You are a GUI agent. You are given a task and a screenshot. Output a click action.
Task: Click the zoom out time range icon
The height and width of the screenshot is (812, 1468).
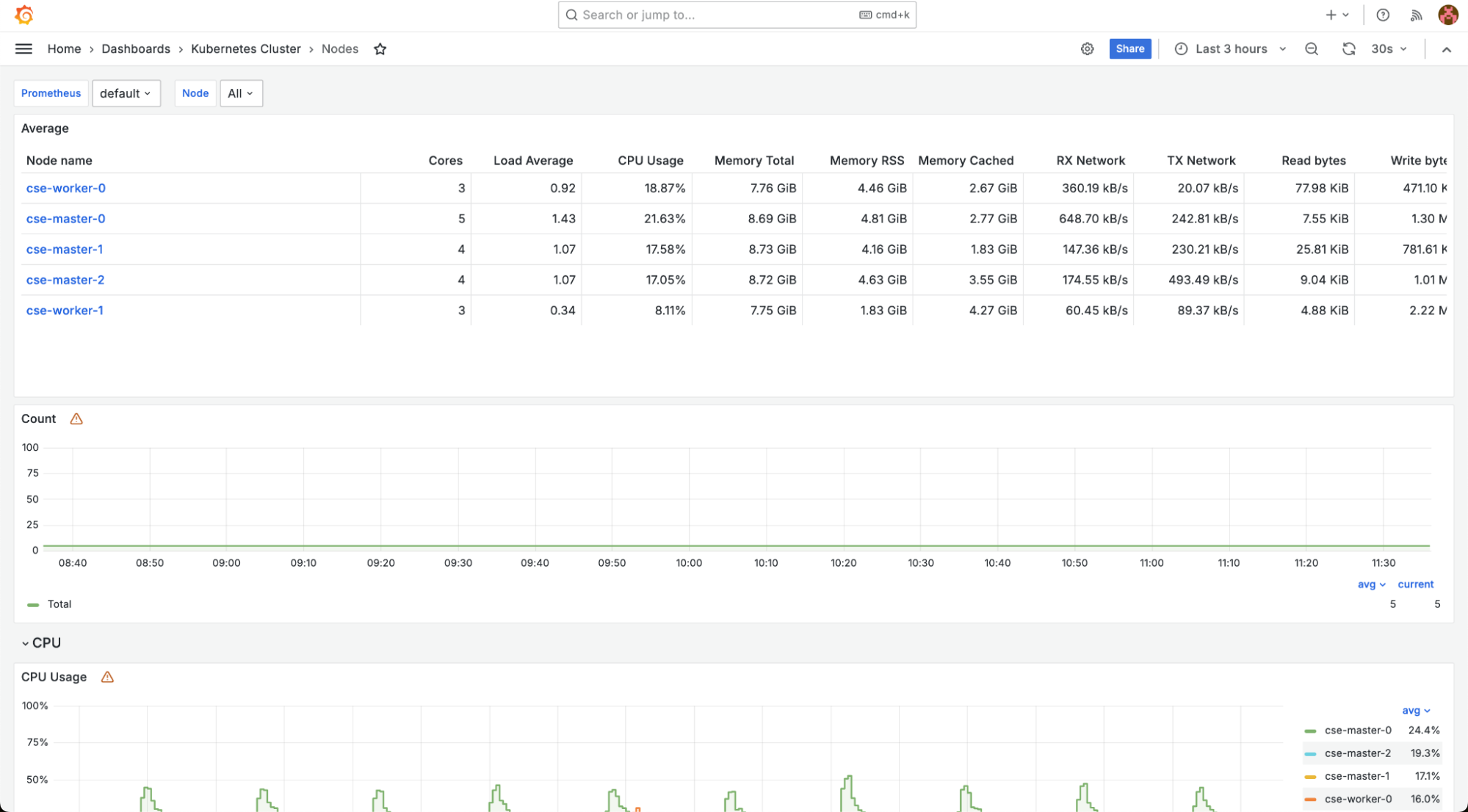pos(1311,49)
